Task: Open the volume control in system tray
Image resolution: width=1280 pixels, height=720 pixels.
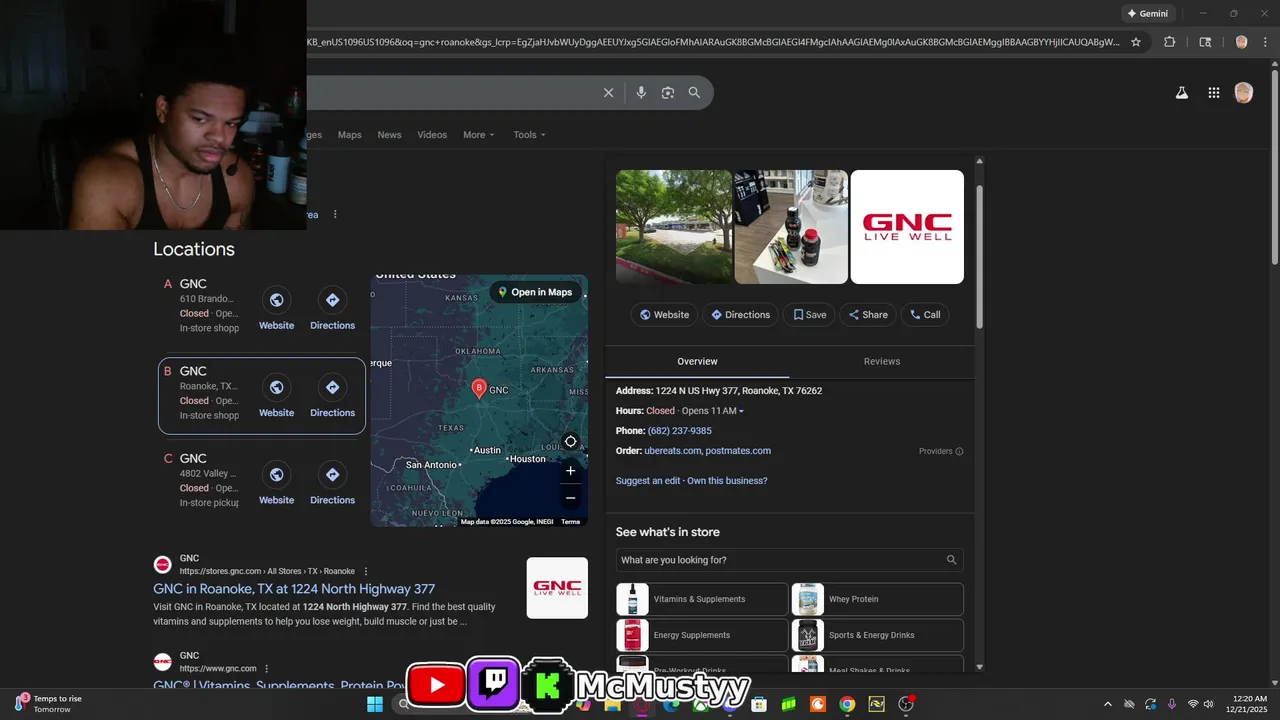Action: [x=1208, y=704]
